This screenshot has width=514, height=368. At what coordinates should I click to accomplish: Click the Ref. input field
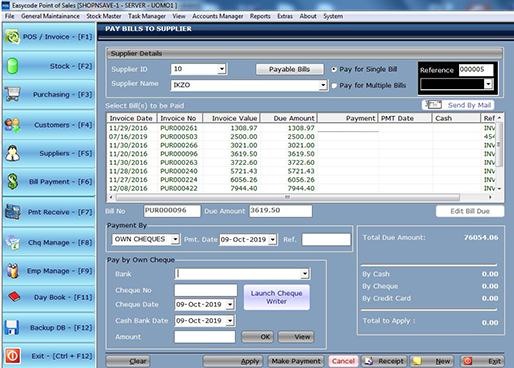click(x=326, y=239)
